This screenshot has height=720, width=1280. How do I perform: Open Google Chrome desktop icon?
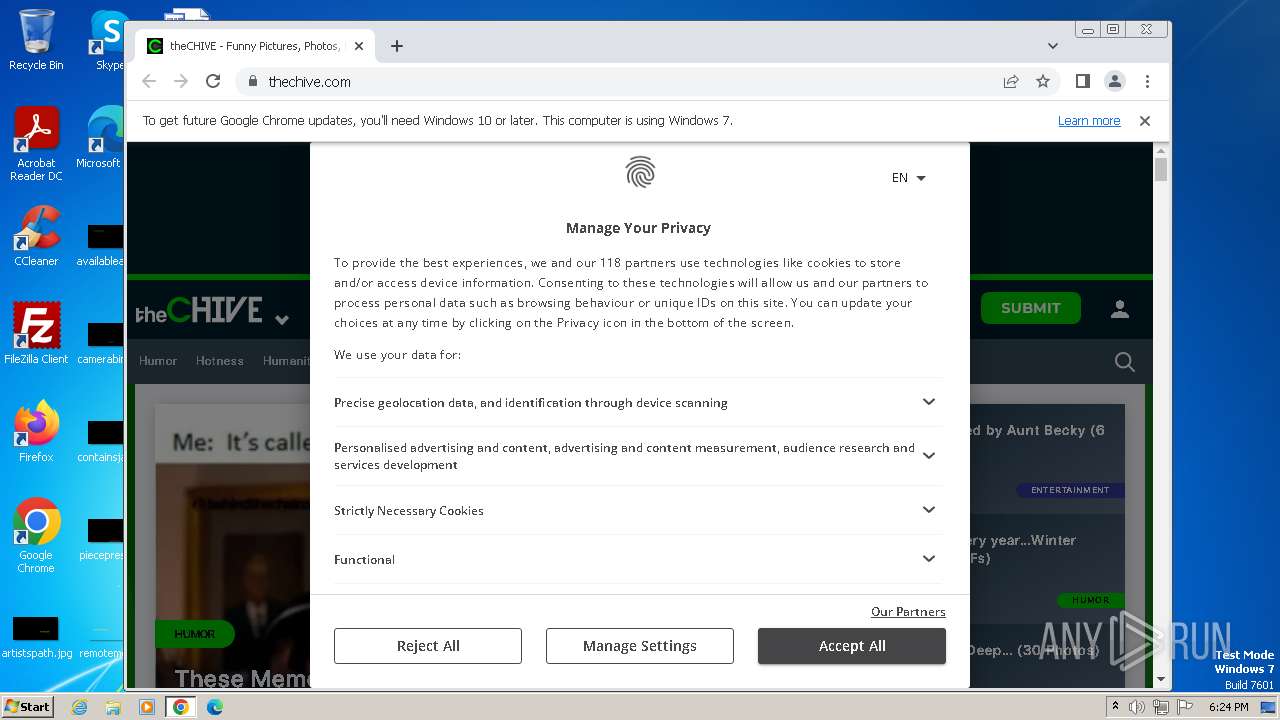[x=36, y=535]
